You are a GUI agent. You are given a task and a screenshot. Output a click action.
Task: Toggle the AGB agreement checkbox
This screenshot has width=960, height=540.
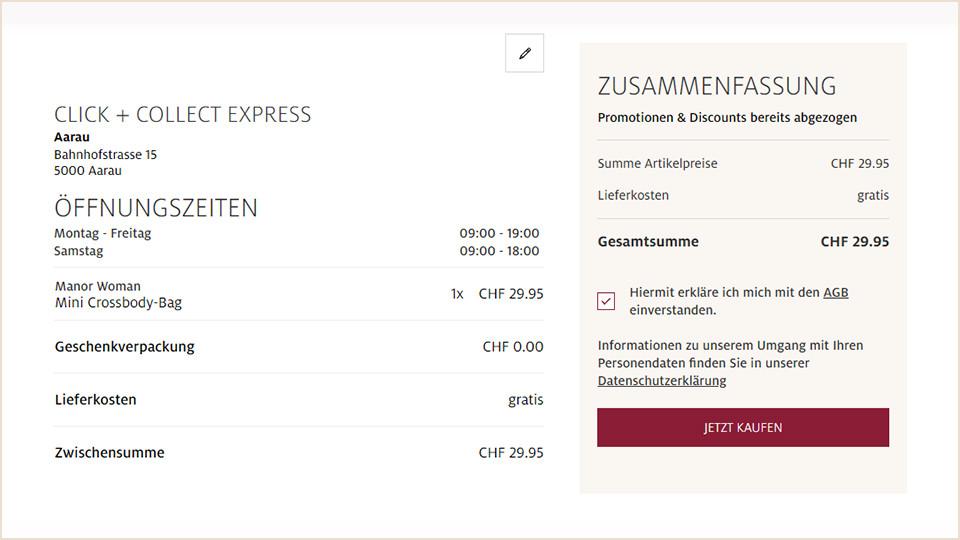(x=606, y=301)
